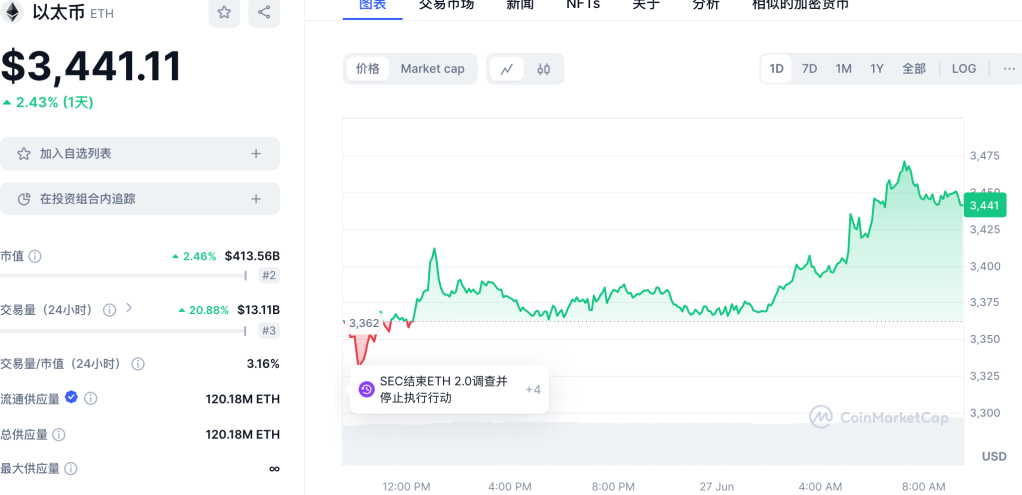Screen dimensions: 1022x495
Task: Click the verified badge beside 流通供应量
Action: coord(71,398)
